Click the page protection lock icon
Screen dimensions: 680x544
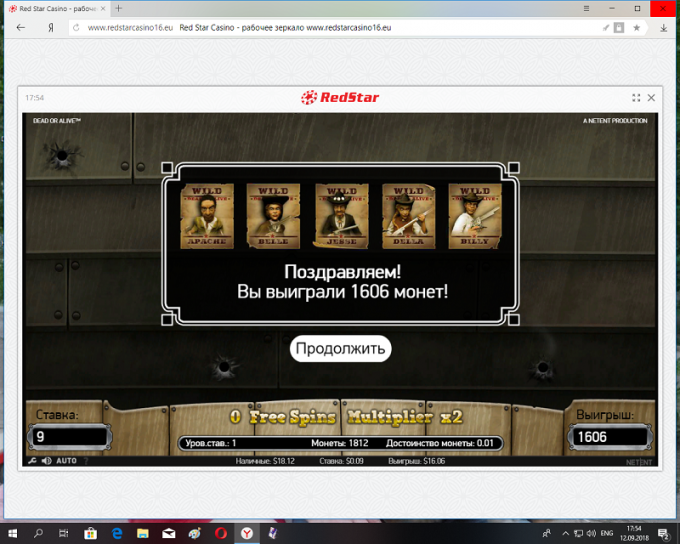619,28
